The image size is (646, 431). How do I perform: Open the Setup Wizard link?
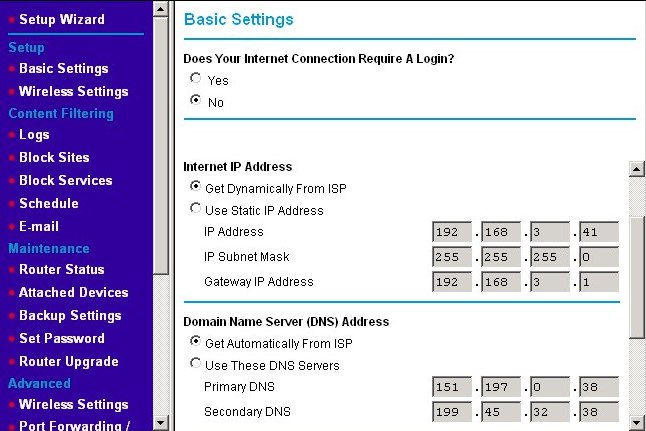pos(62,19)
